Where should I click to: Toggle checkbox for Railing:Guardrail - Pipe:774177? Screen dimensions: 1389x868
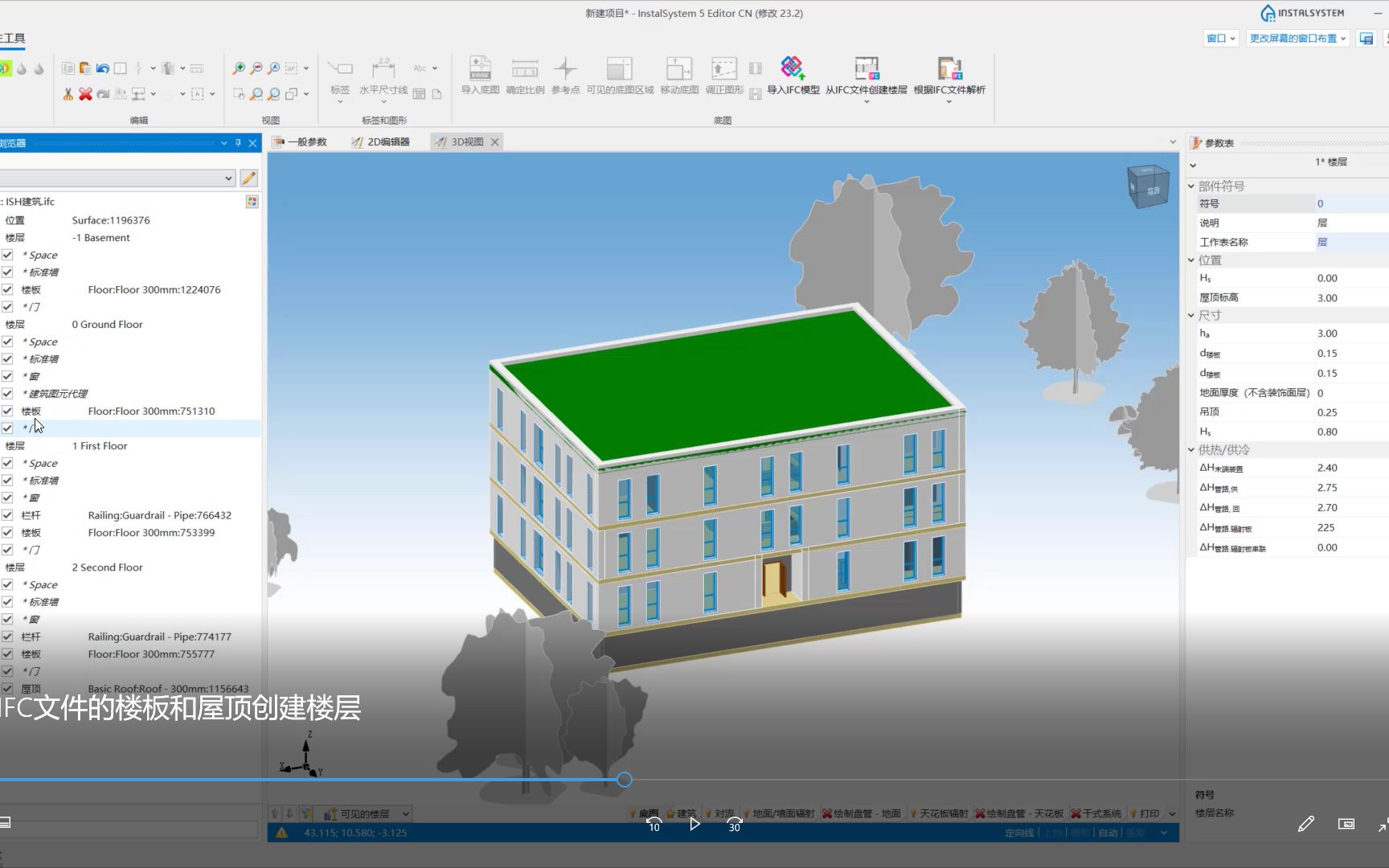point(7,637)
